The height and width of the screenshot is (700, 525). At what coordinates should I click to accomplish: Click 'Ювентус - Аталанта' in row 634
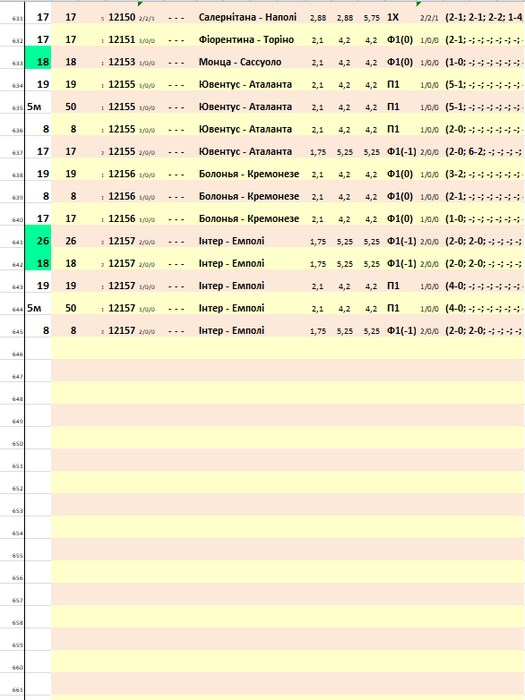point(245,84)
